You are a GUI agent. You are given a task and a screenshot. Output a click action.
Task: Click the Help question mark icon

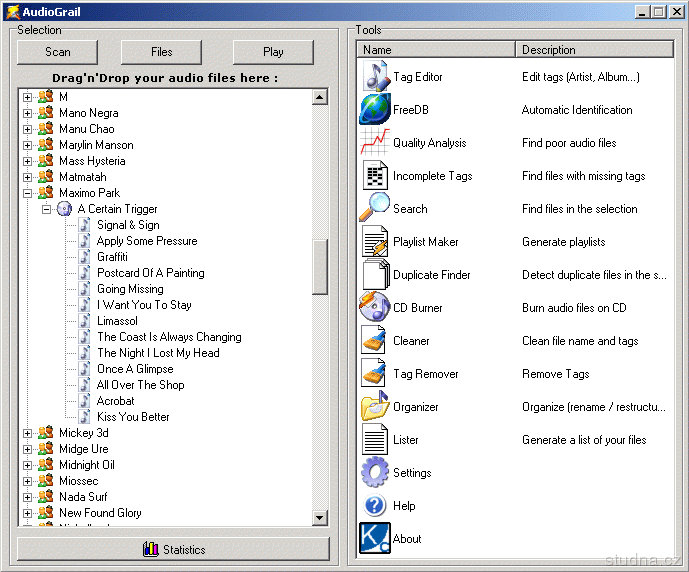tap(375, 506)
